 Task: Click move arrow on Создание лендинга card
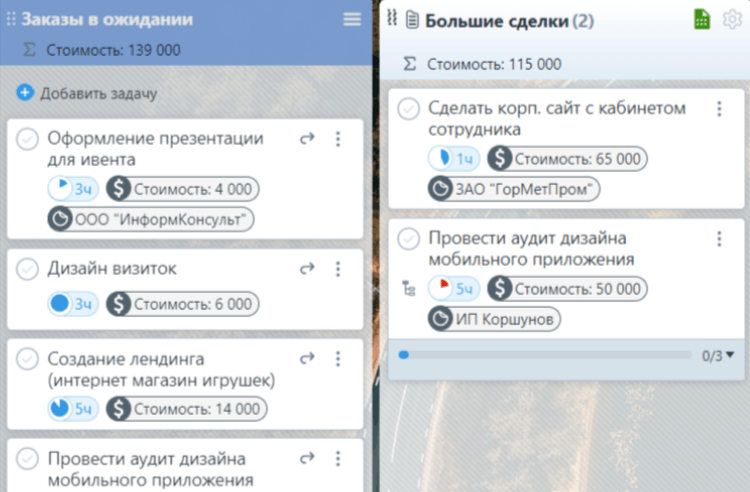coord(308,358)
